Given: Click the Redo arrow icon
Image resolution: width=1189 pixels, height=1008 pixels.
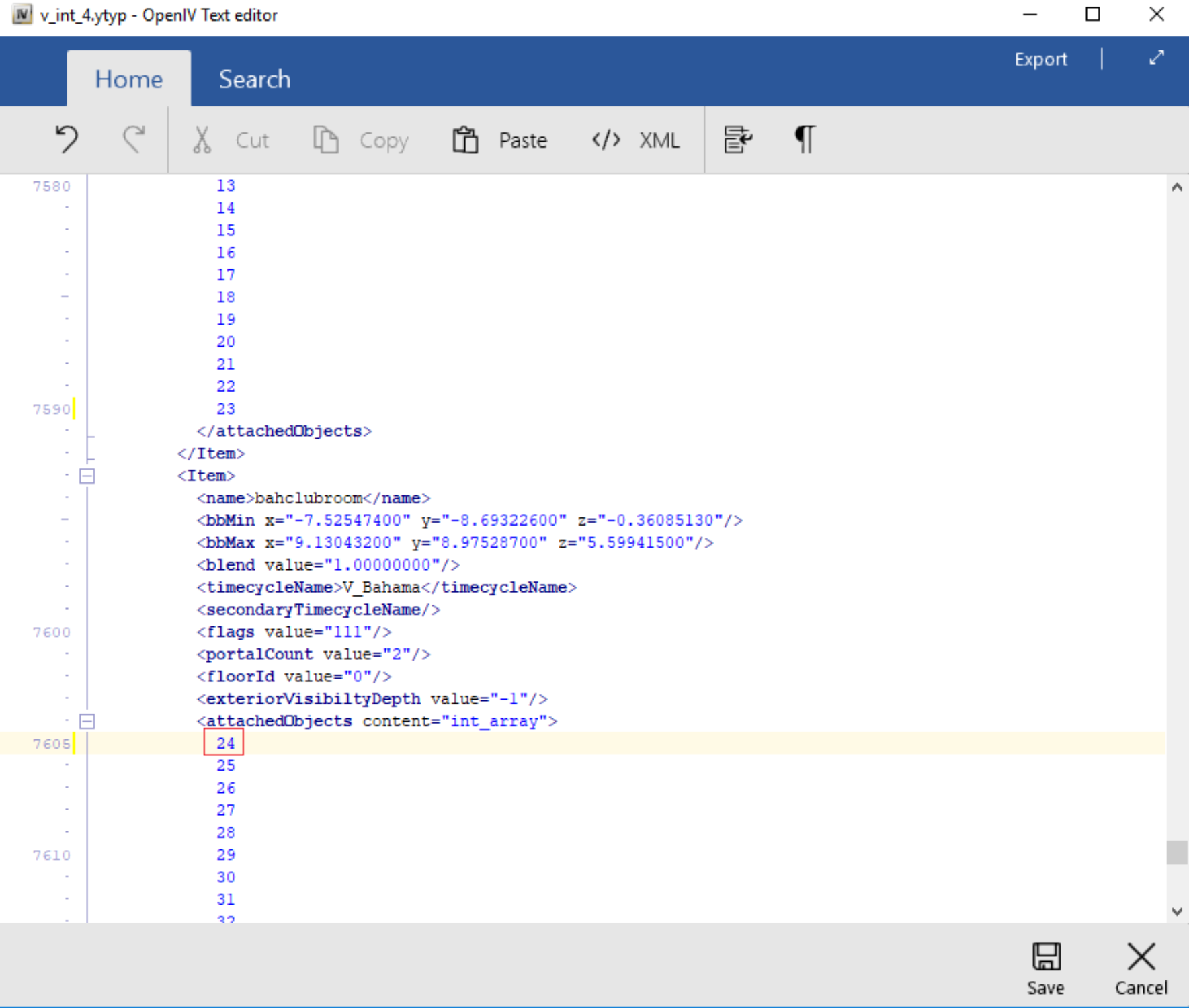Looking at the screenshot, I should pyautogui.click(x=134, y=140).
